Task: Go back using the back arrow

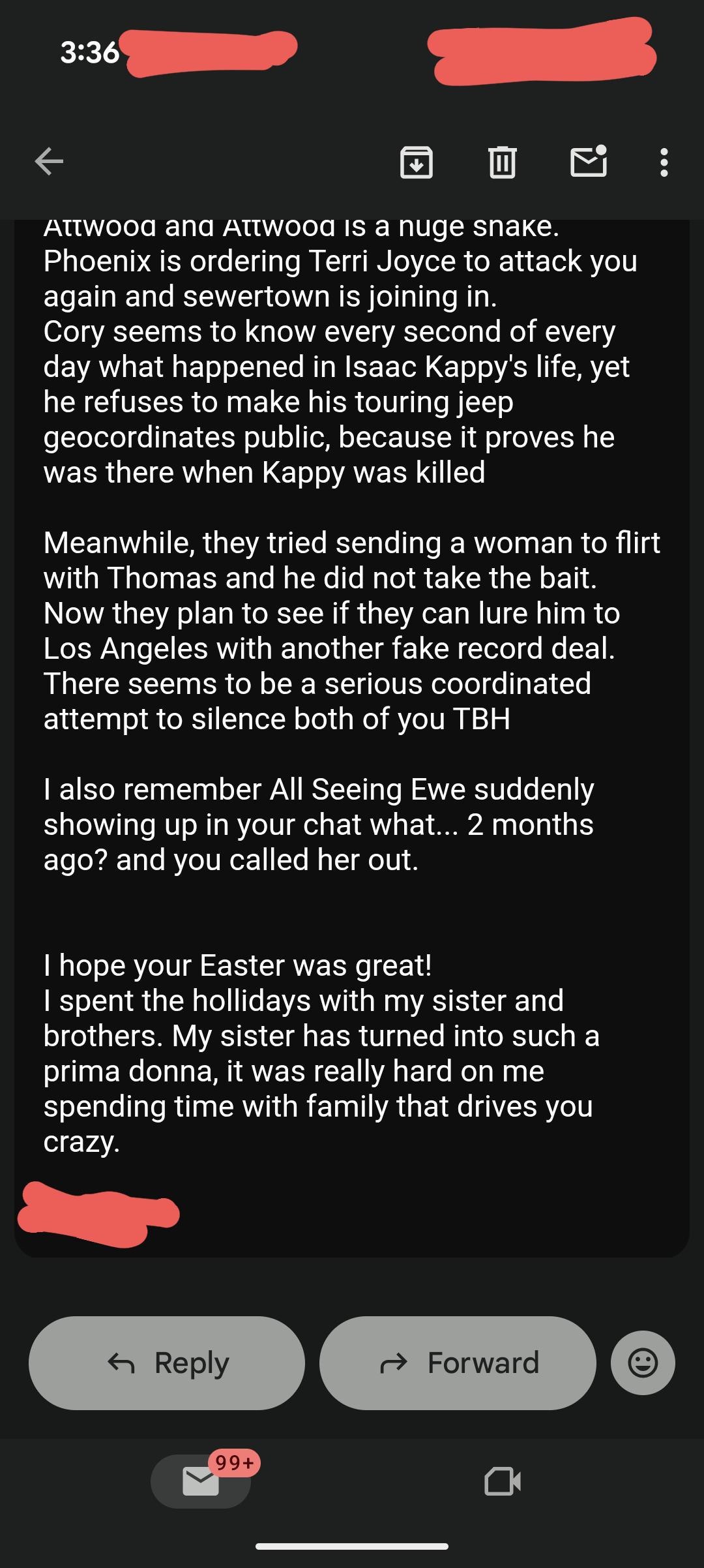Action: click(49, 162)
